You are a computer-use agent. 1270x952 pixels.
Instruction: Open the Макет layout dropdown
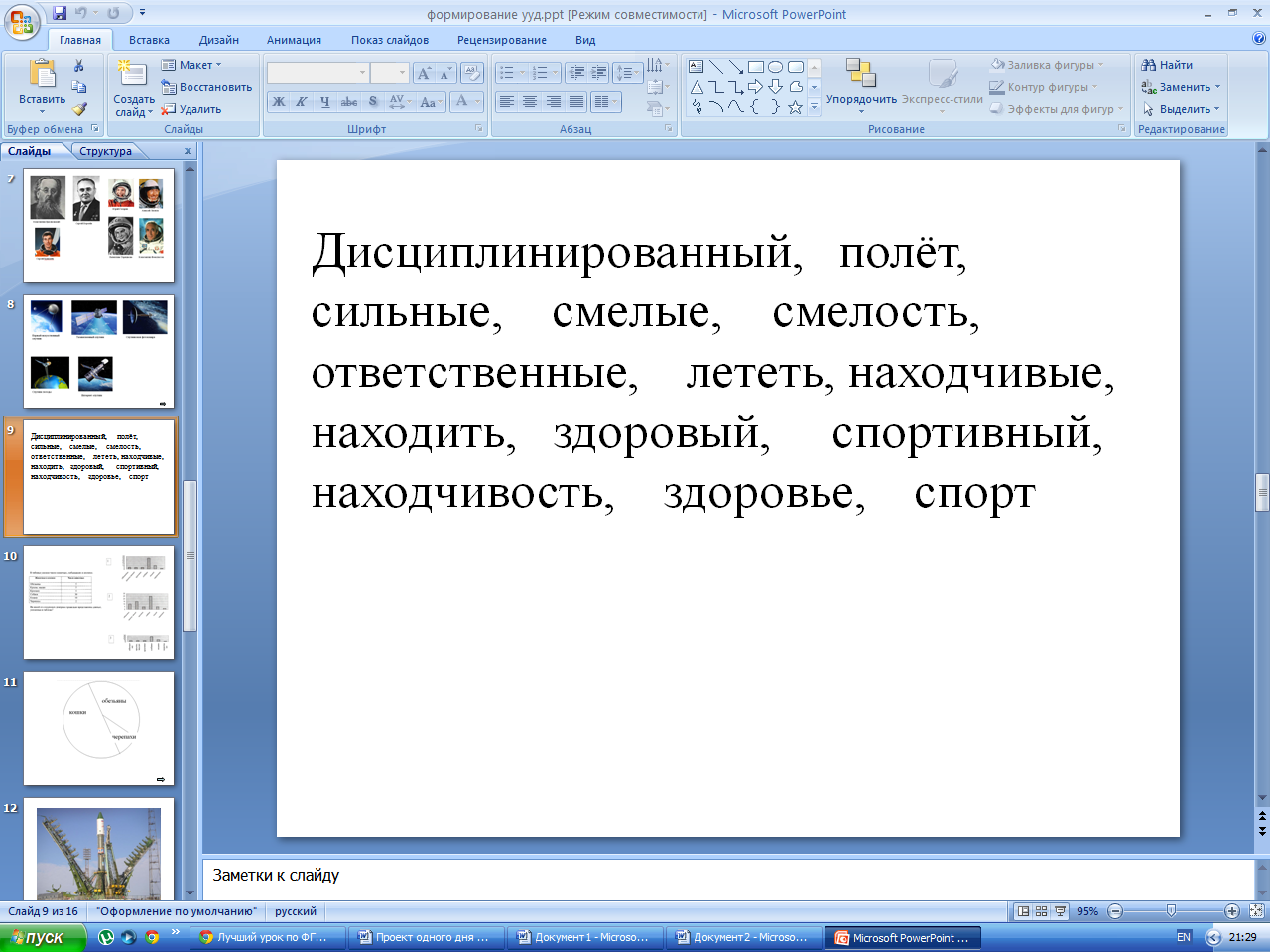pos(192,65)
